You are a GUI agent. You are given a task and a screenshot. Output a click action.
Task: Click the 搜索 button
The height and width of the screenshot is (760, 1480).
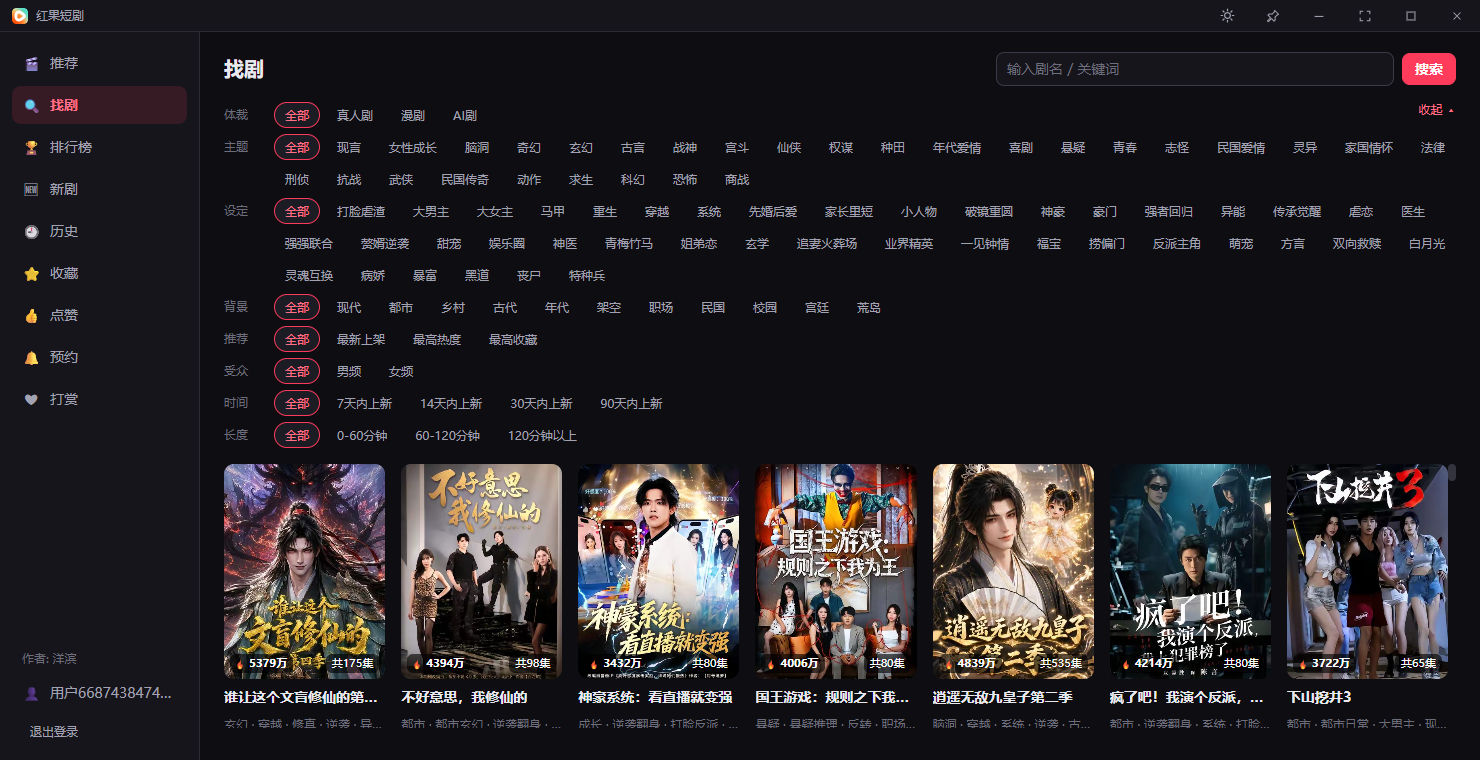[1429, 69]
